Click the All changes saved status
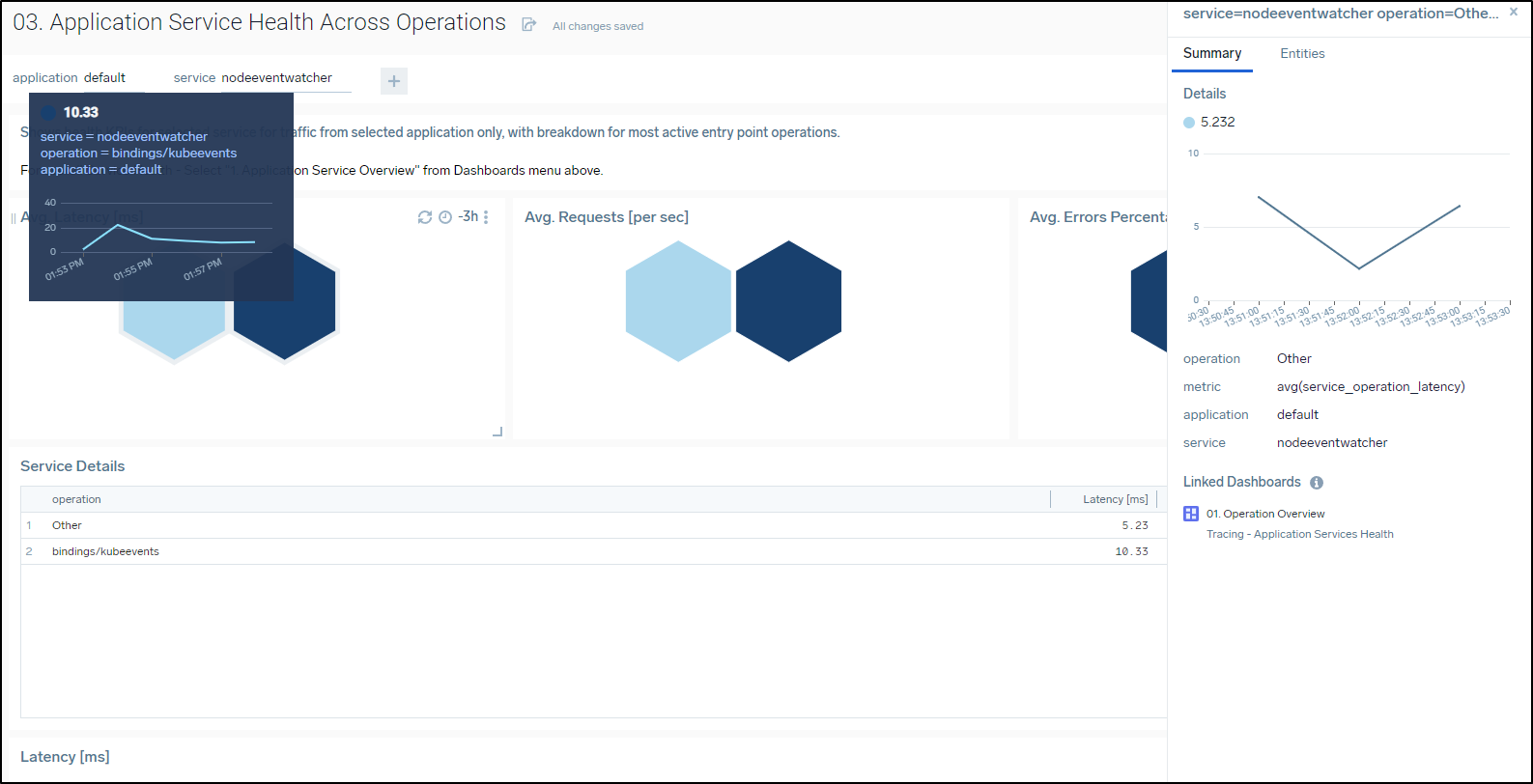1533x784 pixels. tap(598, 26)
